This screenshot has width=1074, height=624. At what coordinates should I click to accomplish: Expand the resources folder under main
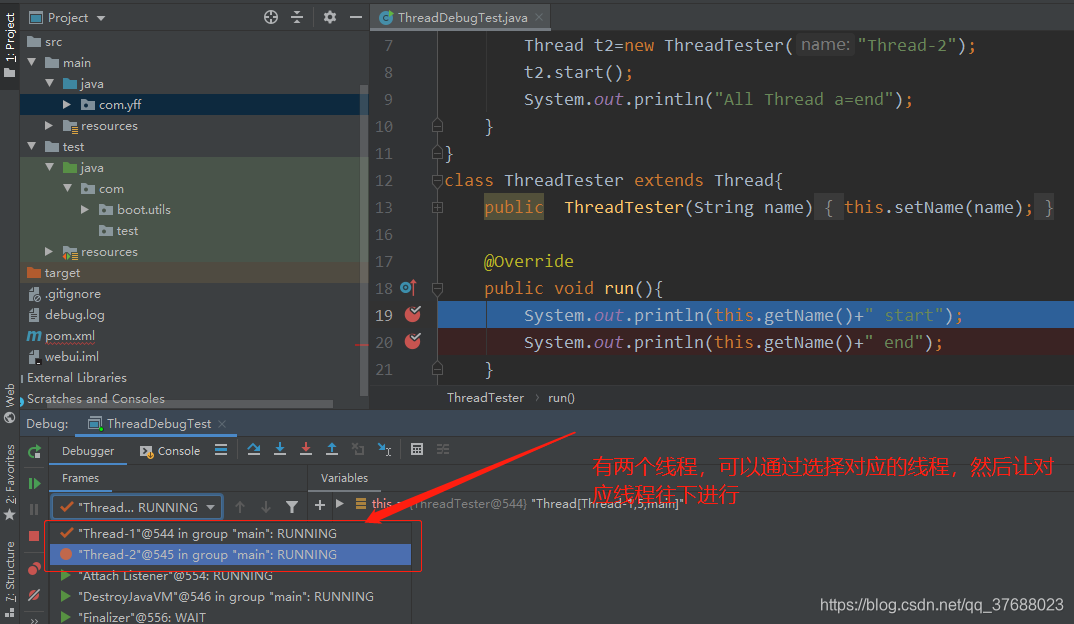pyautogui.click(x=49, y=125)
